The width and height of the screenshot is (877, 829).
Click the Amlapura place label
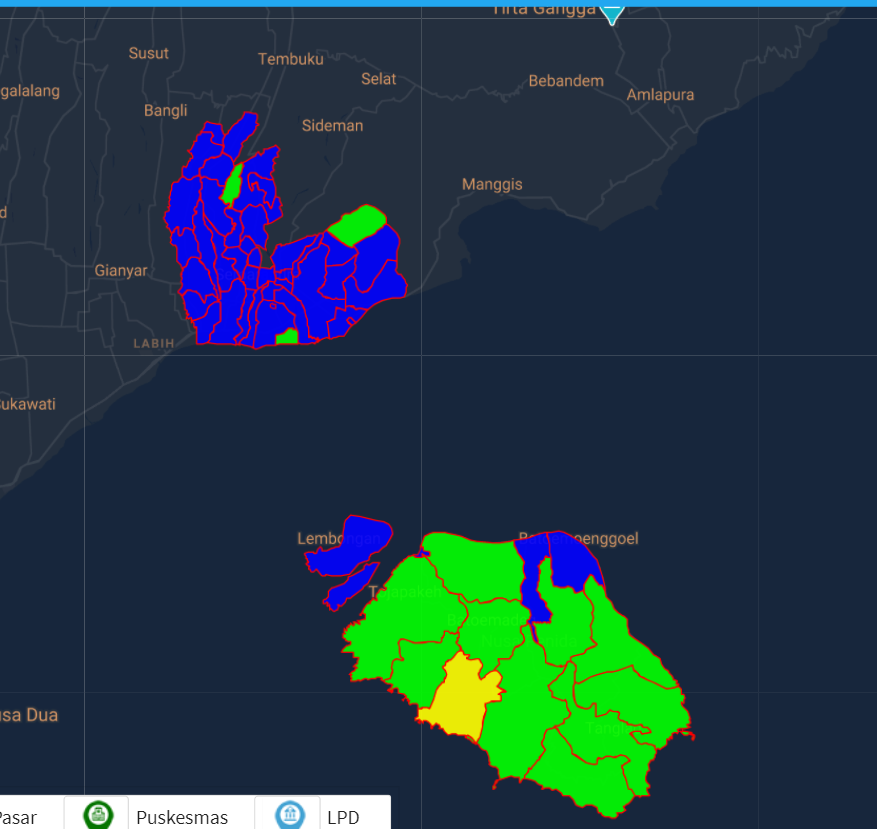pos(660,95)
